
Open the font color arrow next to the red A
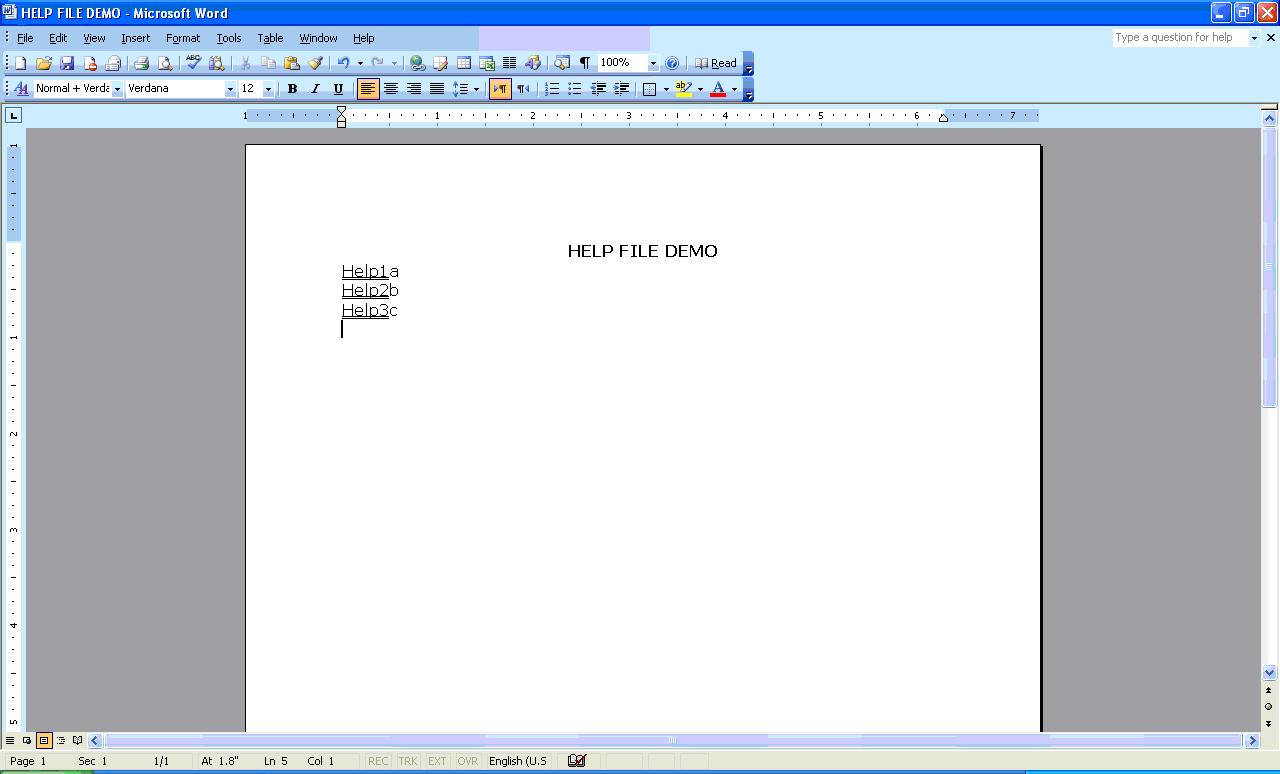click(734, 89)
